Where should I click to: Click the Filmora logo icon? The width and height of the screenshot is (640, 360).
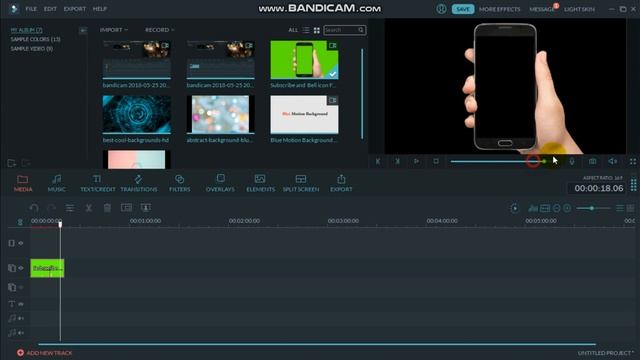[14, 9]
